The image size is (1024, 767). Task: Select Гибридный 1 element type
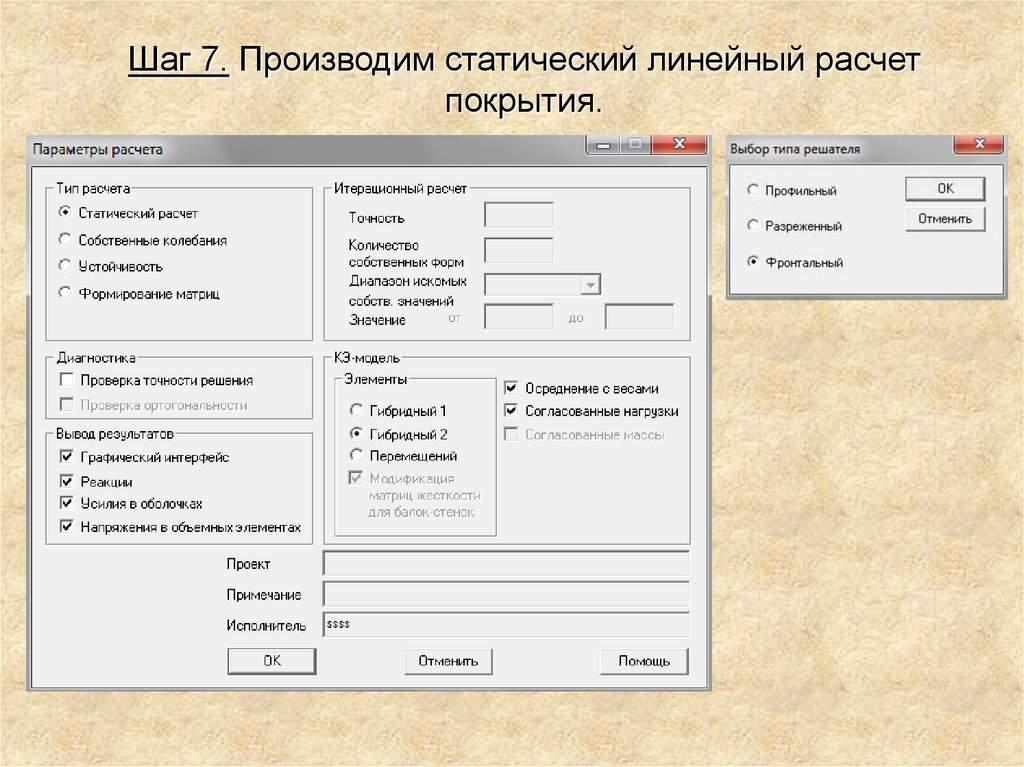click(356, 410)
